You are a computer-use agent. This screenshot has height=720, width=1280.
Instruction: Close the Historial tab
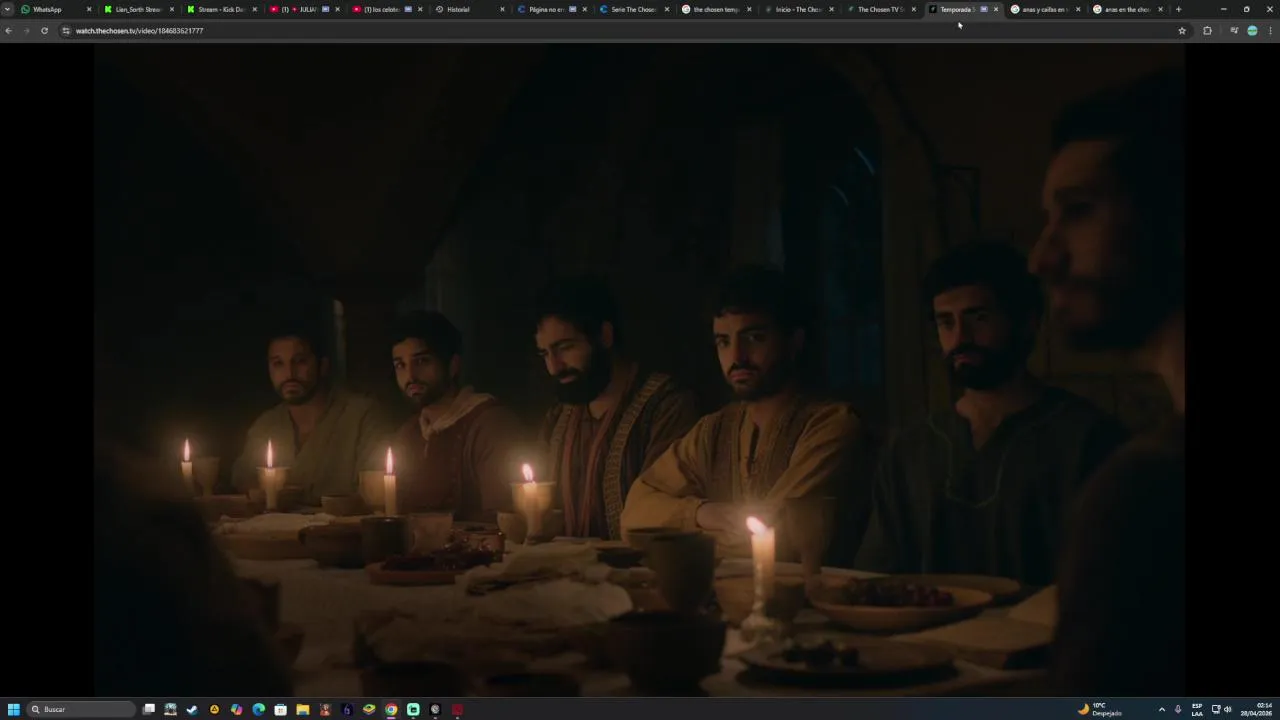point(502,9)
